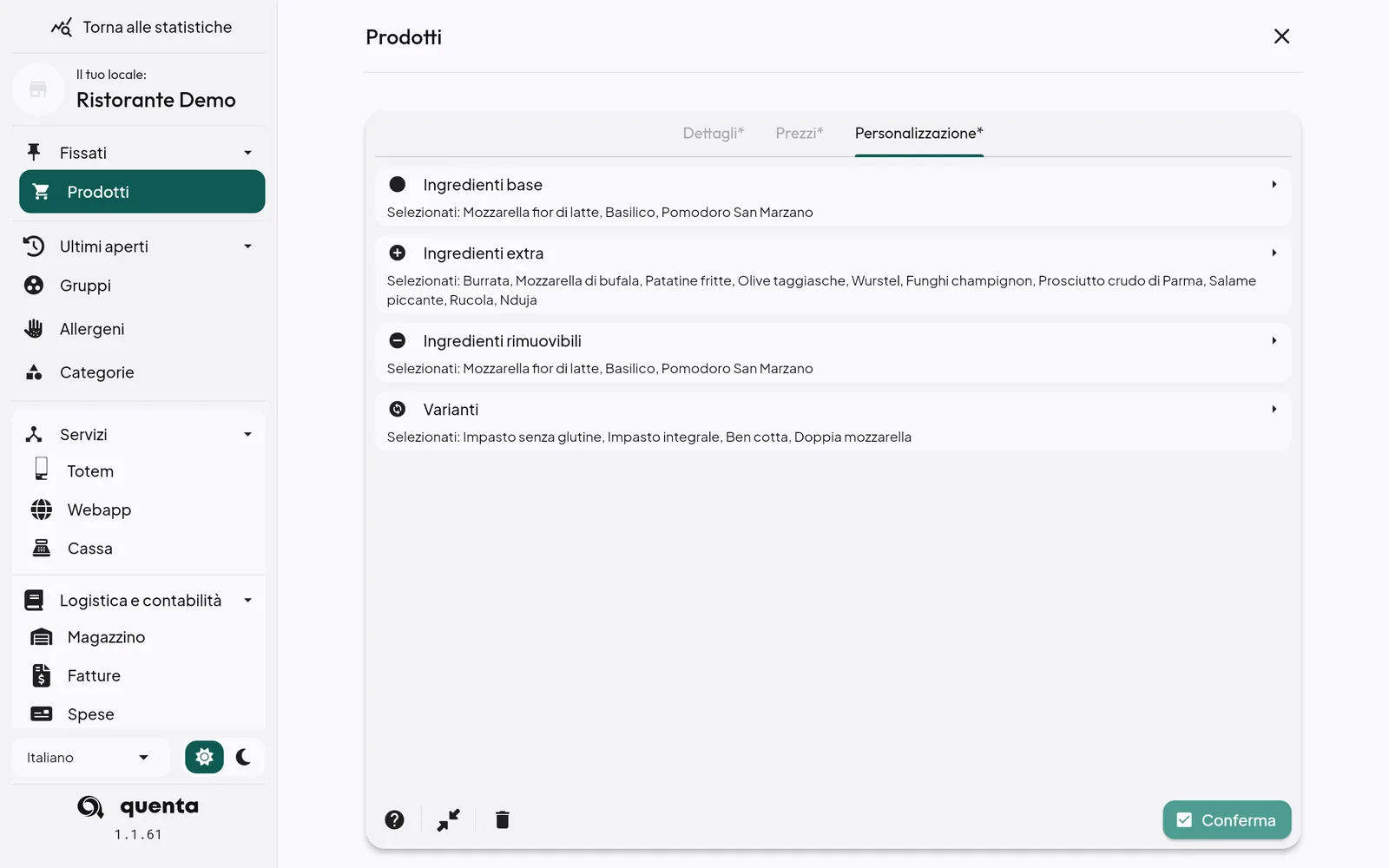This screenshot has width=1389, height=868.
Task: Collapse the Logistica e contabilità group
Action: click(247, 601)
